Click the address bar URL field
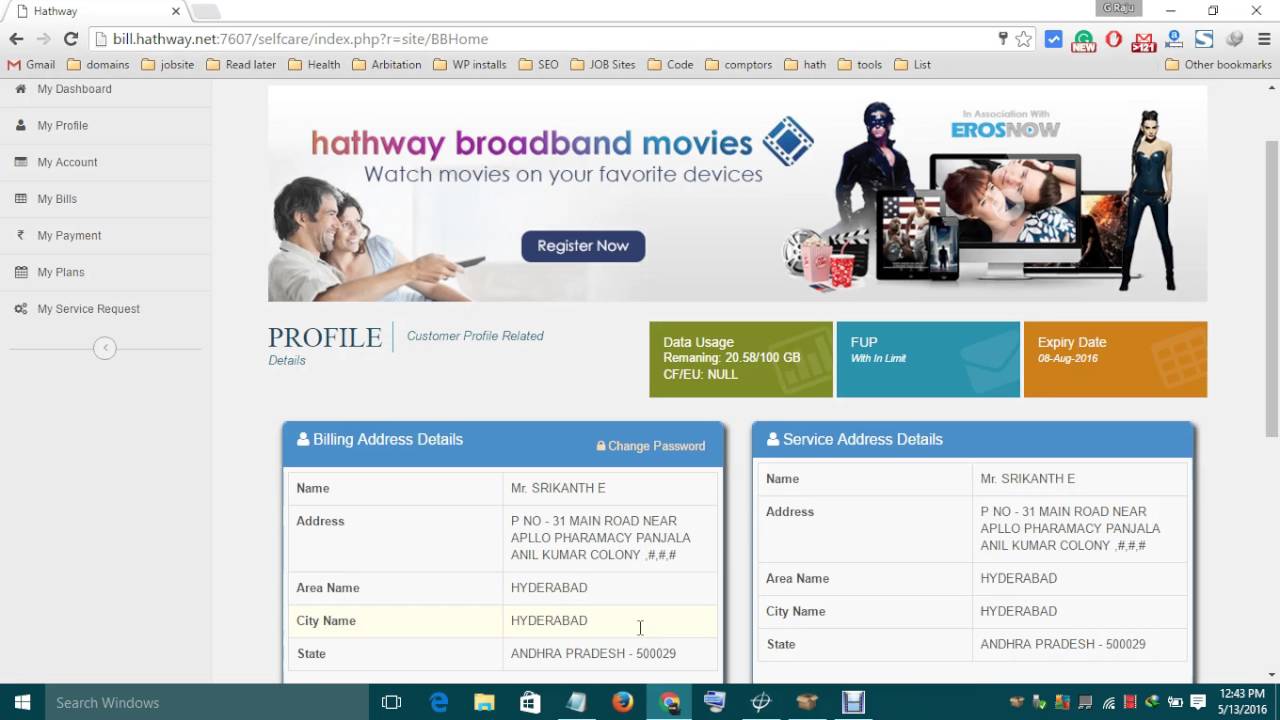This screenshot has width=1280, height=720. pyautogui.click(x=550, y=39)
